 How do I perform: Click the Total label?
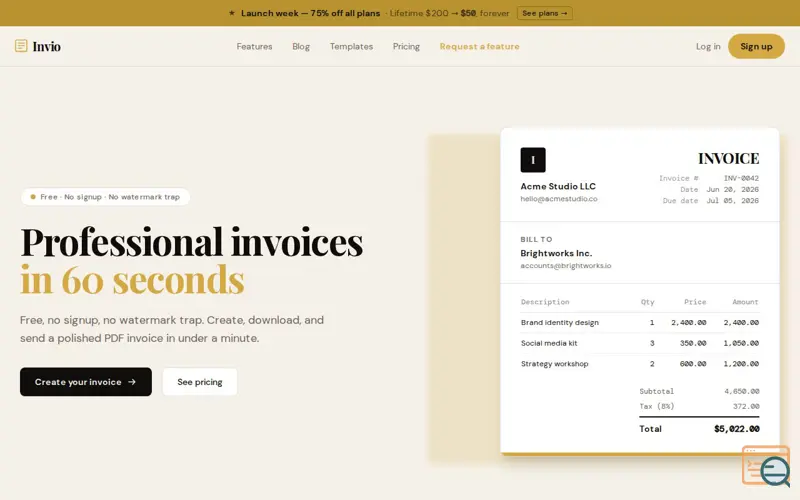tap(651, 429)
